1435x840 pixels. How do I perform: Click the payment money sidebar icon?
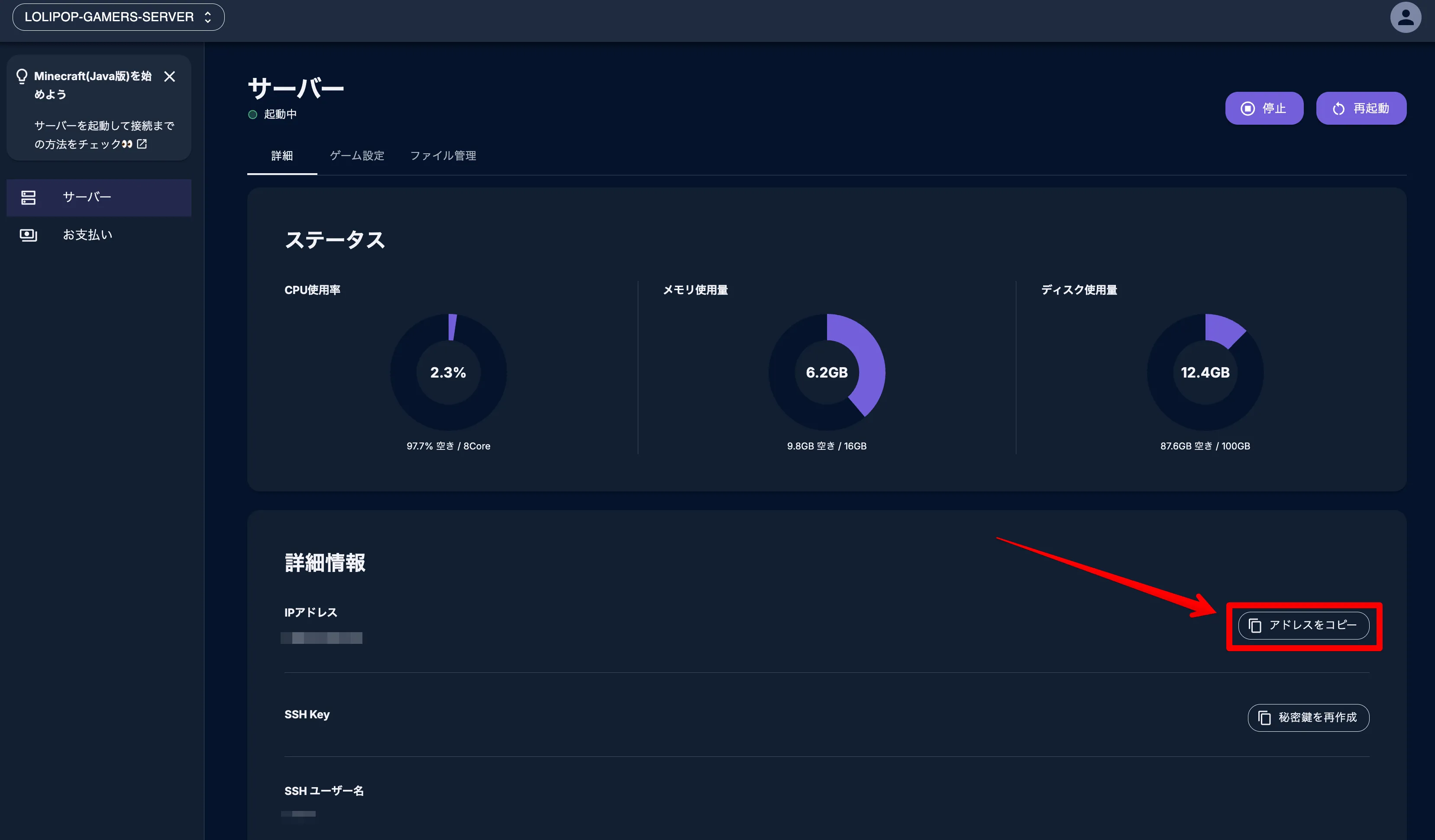(x=29, y=235)
